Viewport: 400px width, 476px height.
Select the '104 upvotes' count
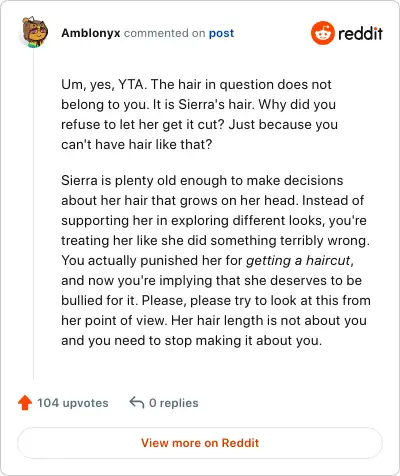[x=73, y=403]
